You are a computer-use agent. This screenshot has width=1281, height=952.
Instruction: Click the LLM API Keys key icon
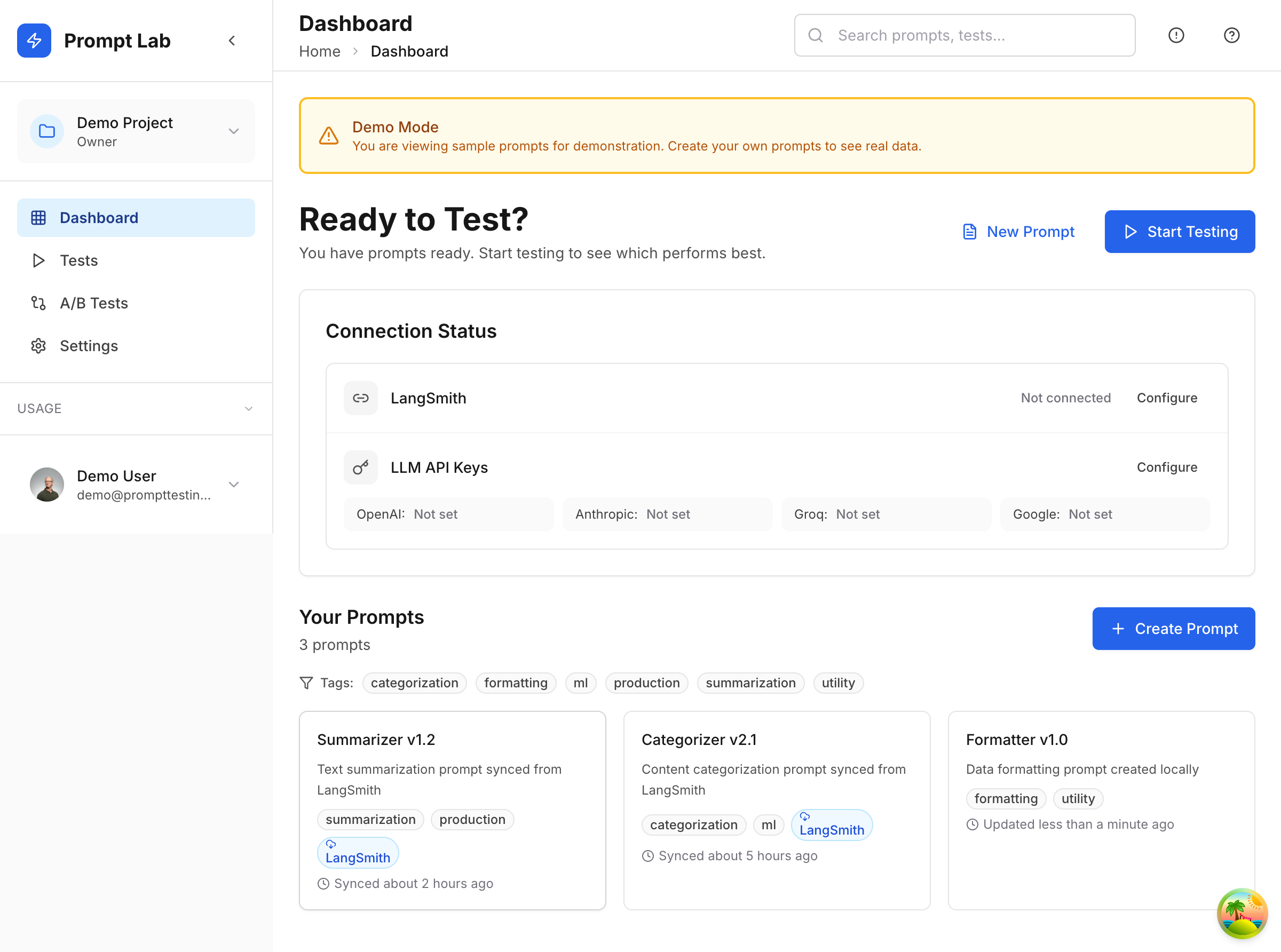tap(361, 467)
